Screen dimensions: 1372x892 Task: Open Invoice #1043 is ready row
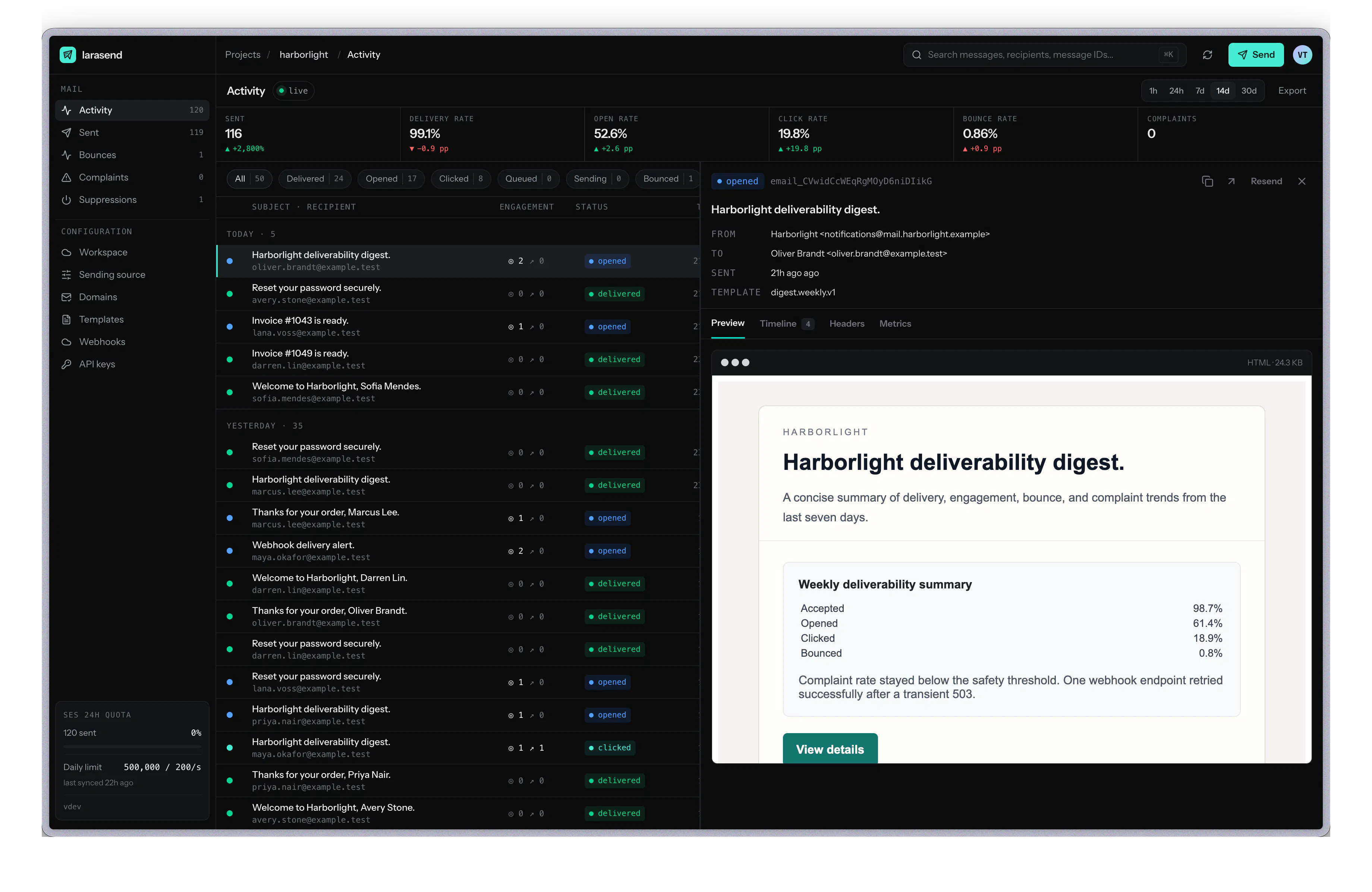[x=458, y=327]
